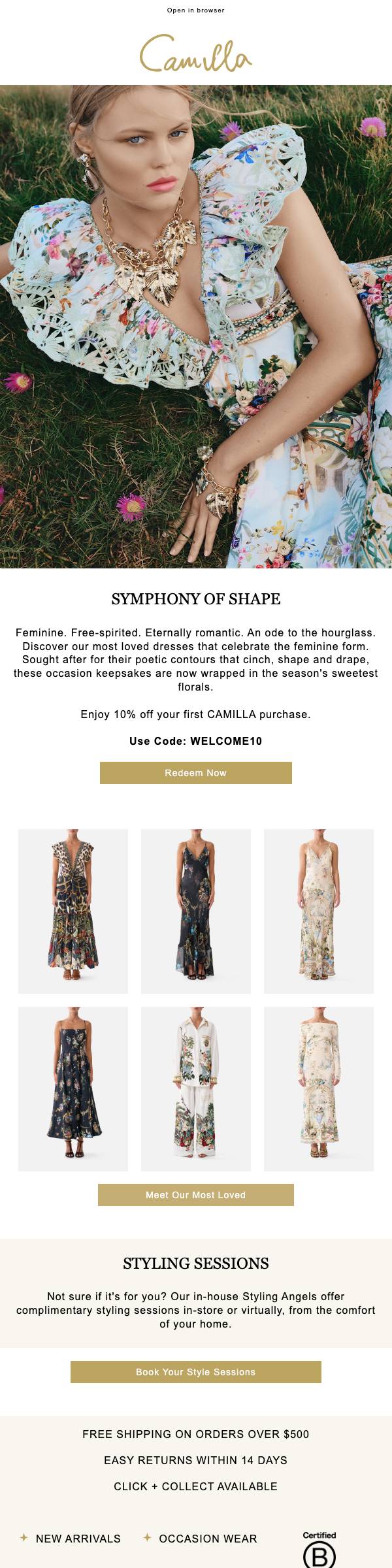The width and height of the screenshot is (392, 1568).
Task: Select the leopard print tiered dress thumbnail
Action: pos(73,911)
